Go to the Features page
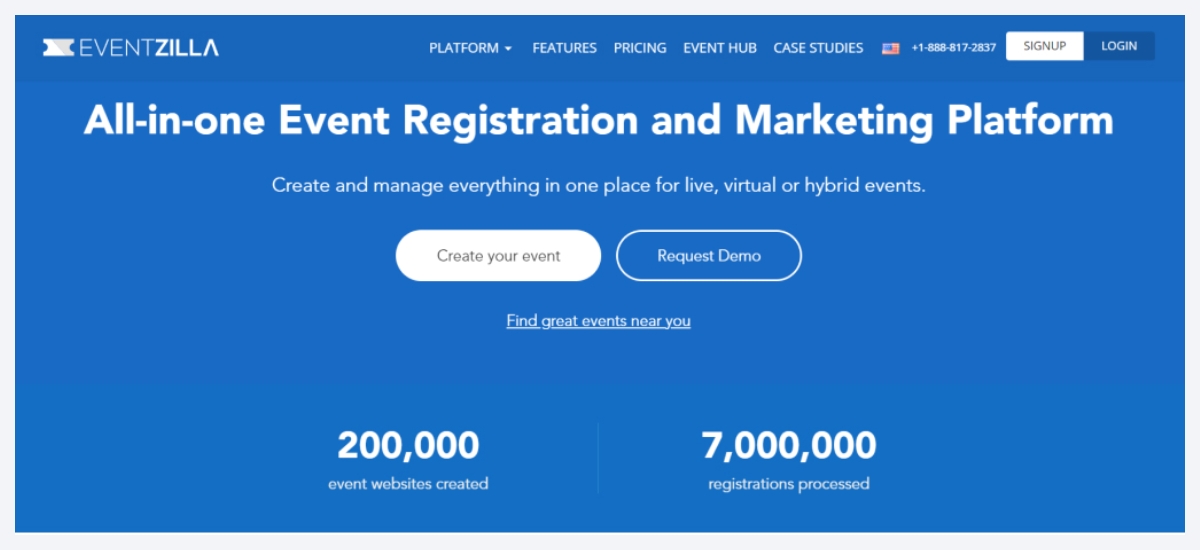 pyautogui.click(x=564, y=47)
